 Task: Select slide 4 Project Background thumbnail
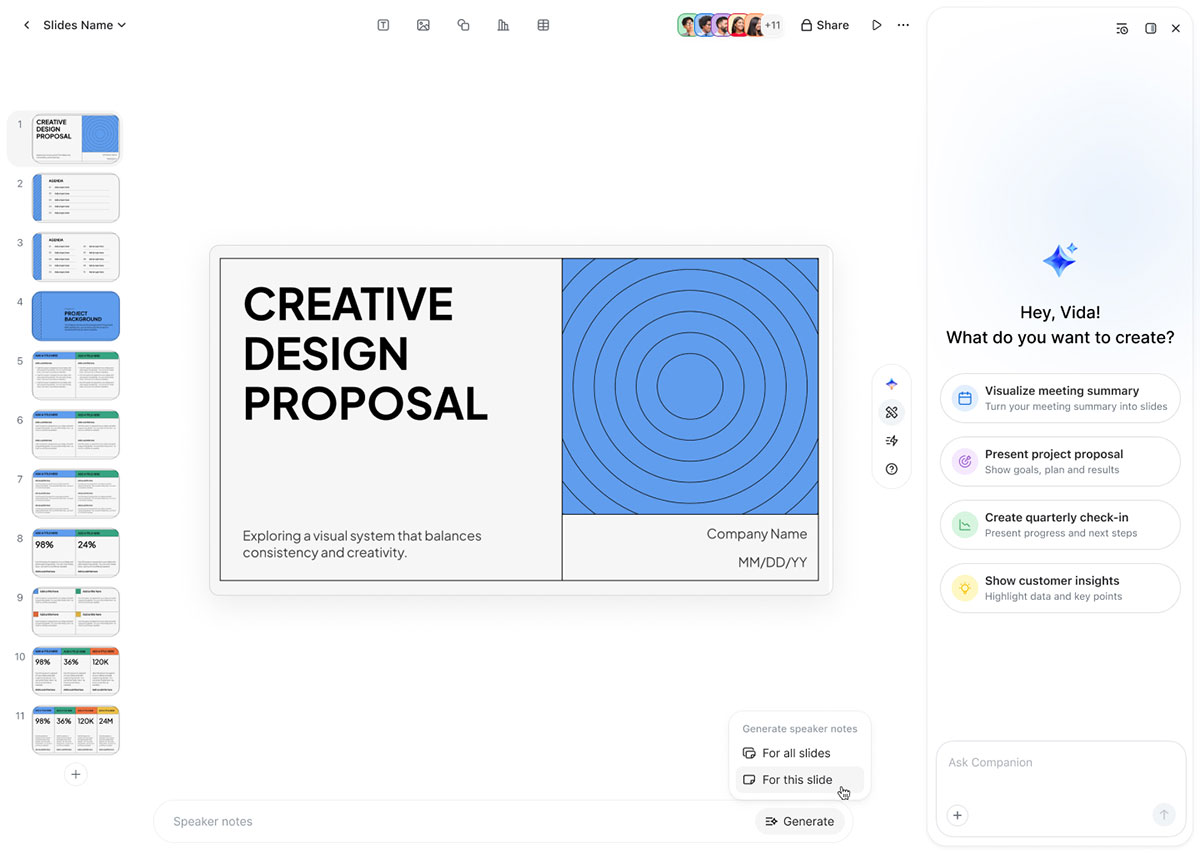point(76,316)
